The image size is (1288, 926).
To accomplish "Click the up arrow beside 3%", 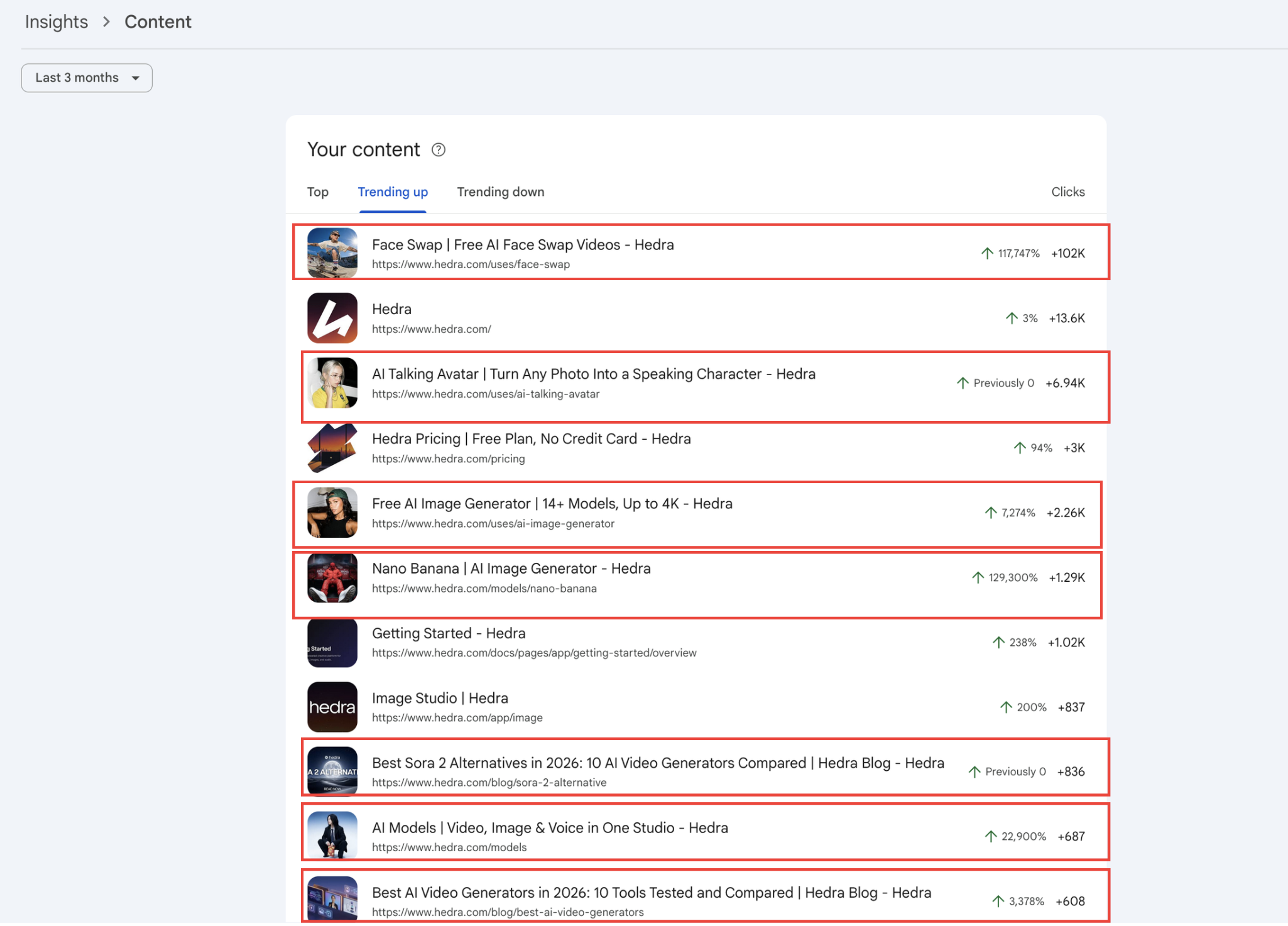I will 1012,319.
